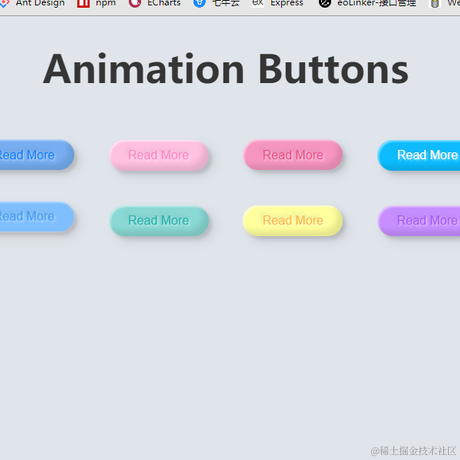This screenshot has width=460, height=460.
Task: Click the Ant Design bookmark favicon
Action: click(x=4, y=3)
